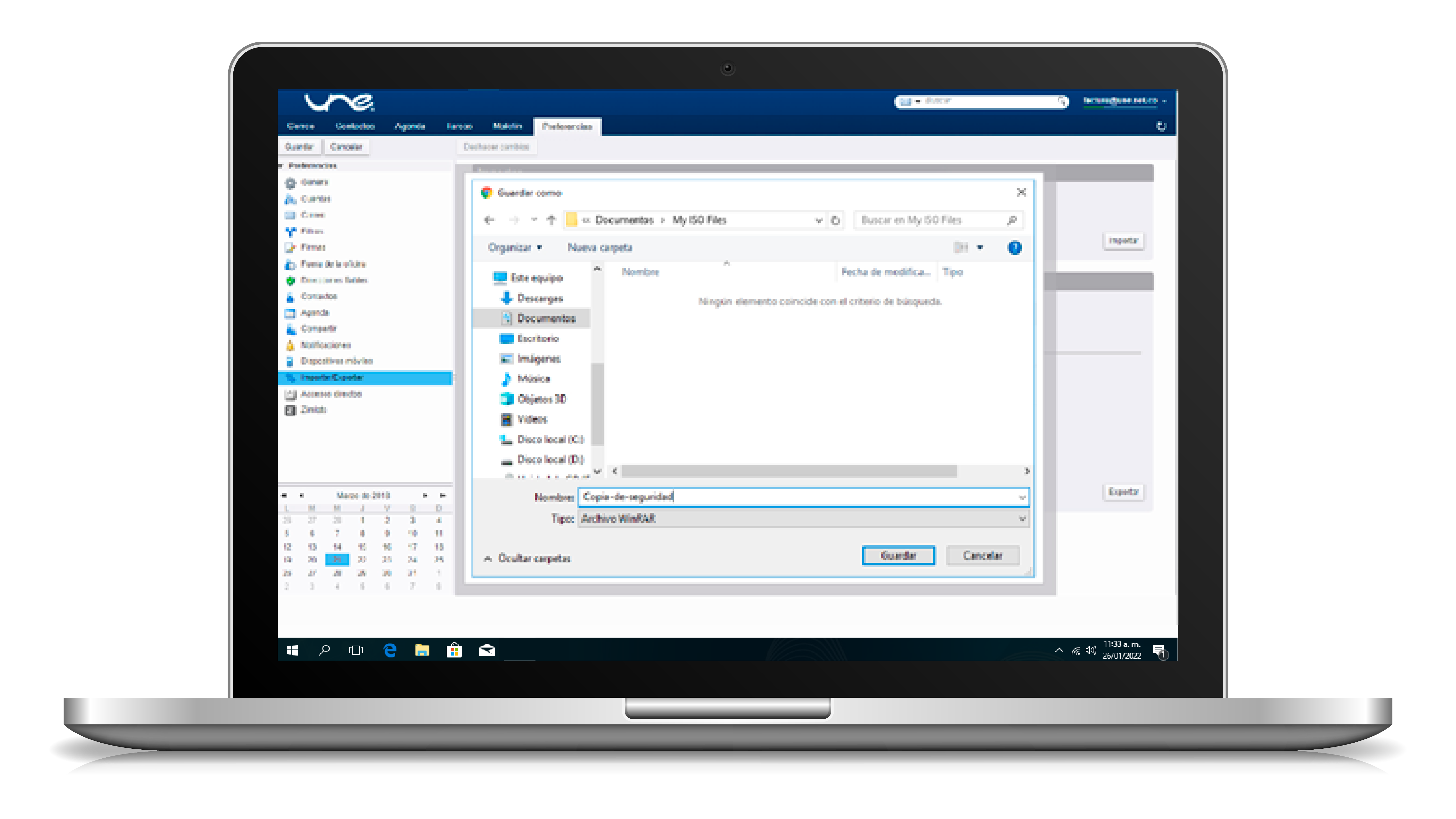Image resolution: width=1456 pixels, height=819 pixels.
Task: Collapse folders with Ocultar carpetas
Action: [x=527, y=558]
